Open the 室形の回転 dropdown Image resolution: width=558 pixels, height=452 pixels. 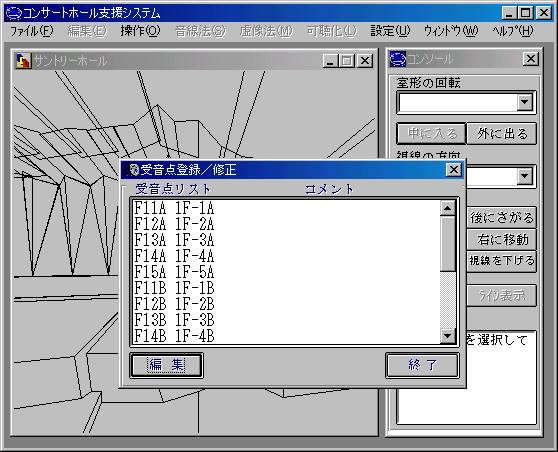click(x=525, y=103)
